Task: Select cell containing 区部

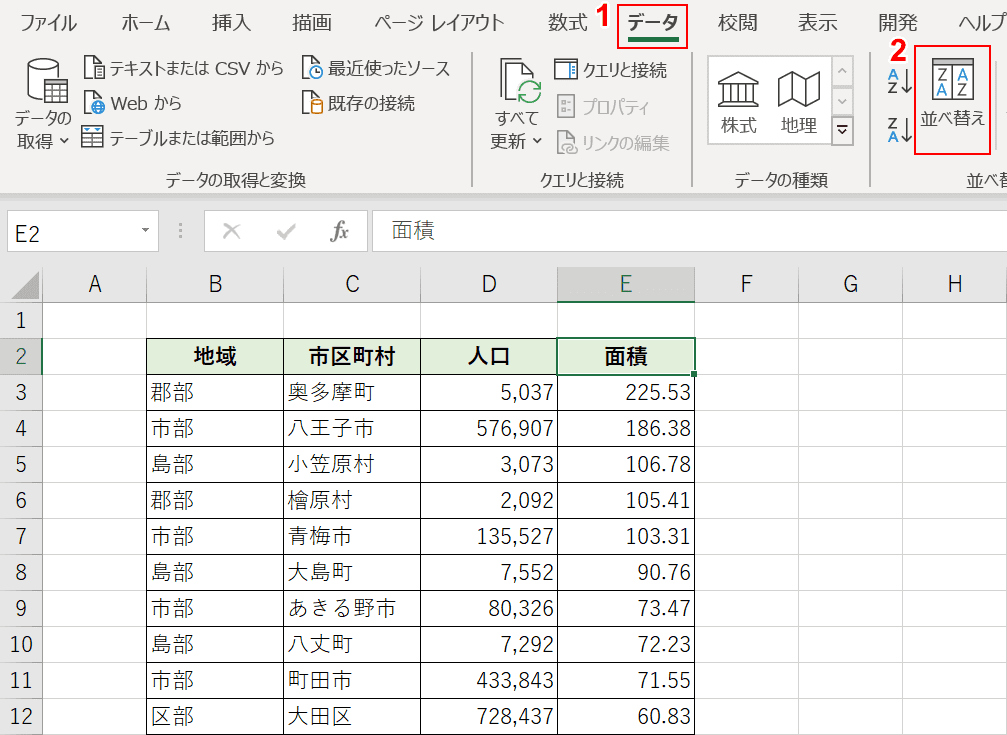Action: pyautogui.click(x=215, y=716)
